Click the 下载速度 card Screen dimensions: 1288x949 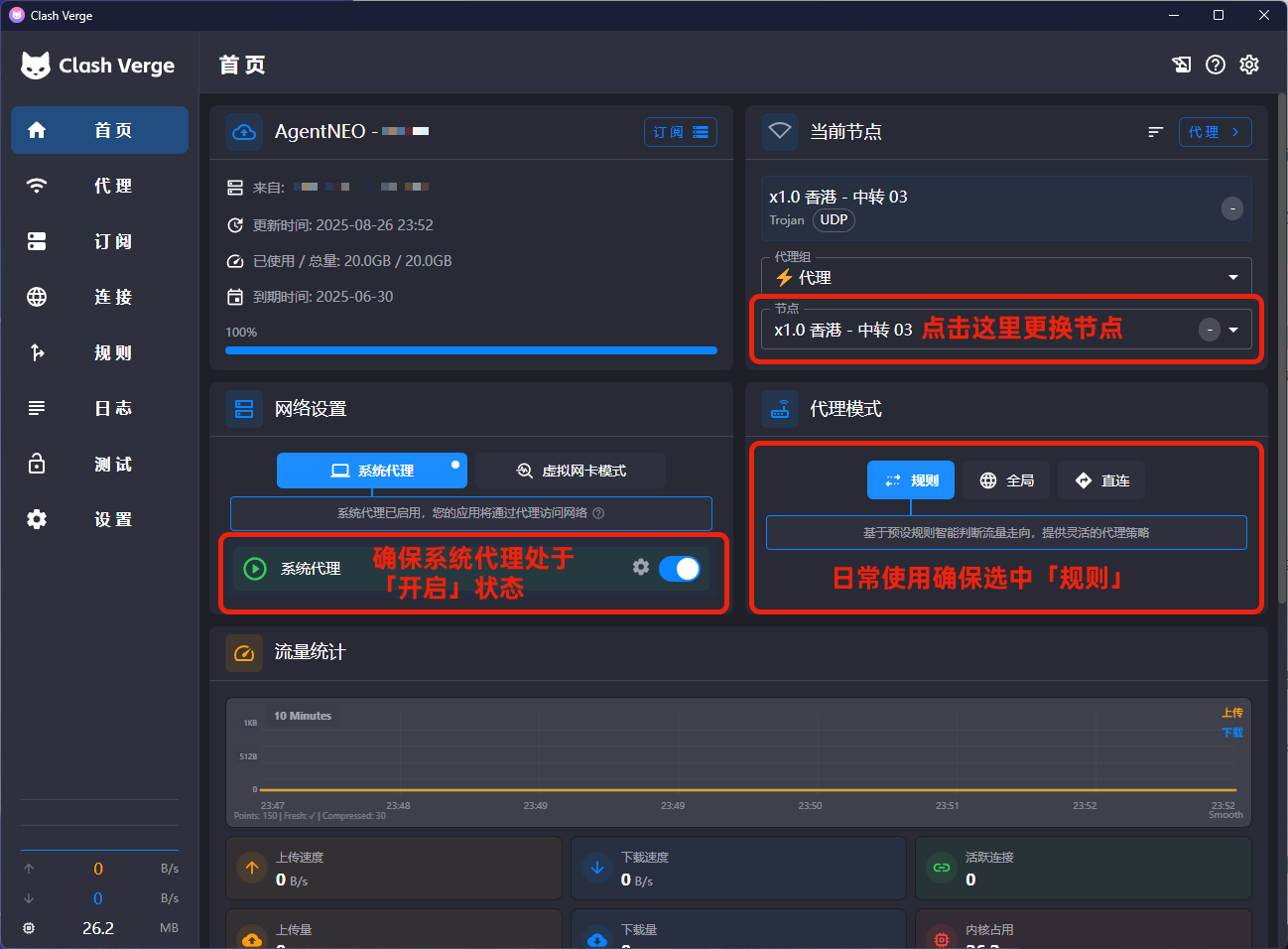738,869
